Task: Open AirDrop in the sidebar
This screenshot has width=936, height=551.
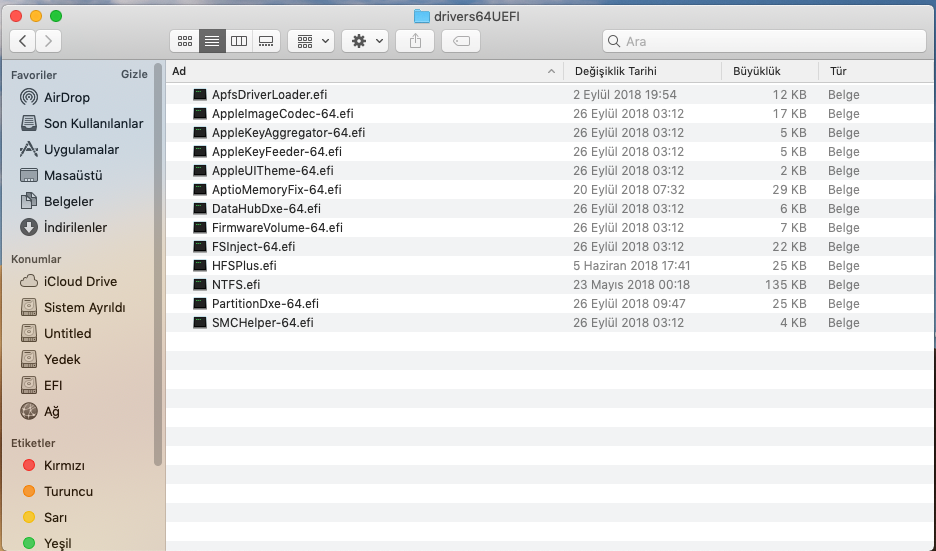Action: click(x=66, y=98)
